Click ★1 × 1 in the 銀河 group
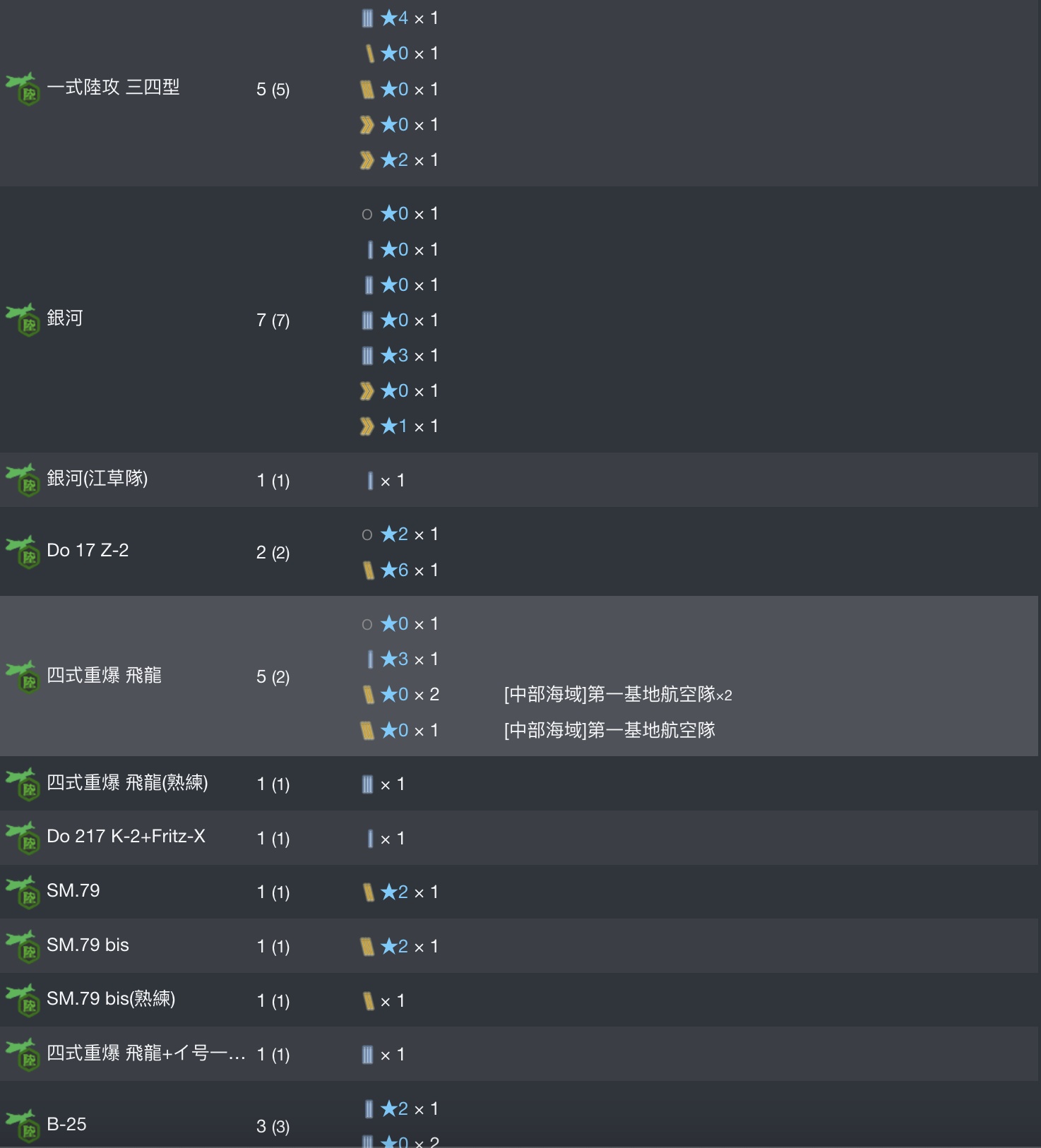 pos(410,426)
